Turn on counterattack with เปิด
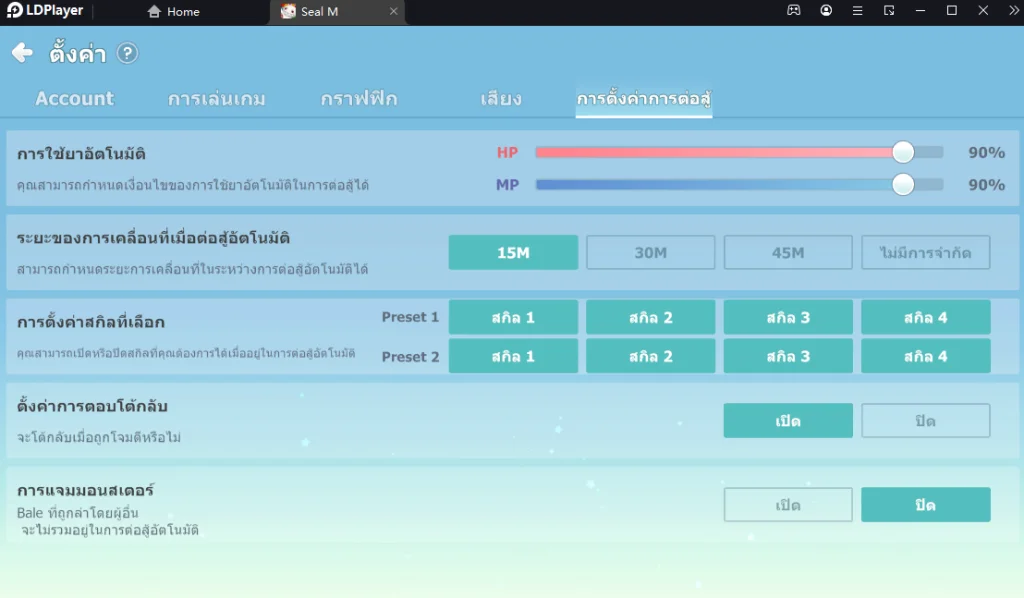This screenshot has height=598, width=1024. [x=788, y=420]
